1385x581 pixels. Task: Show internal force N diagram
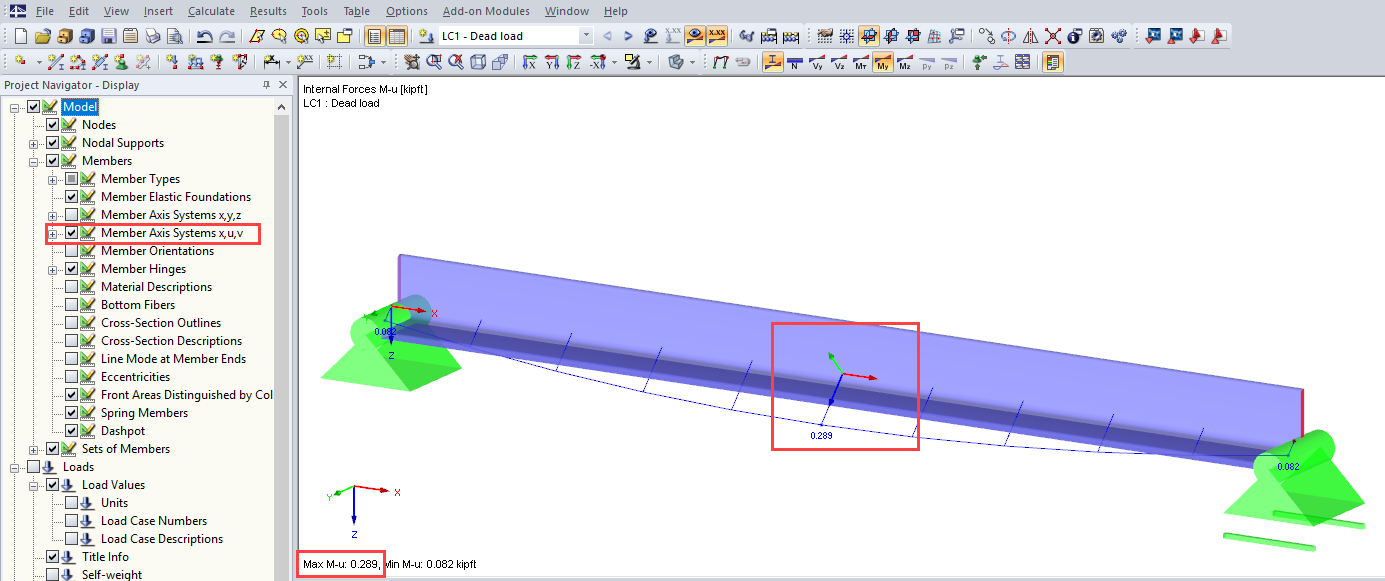tap(794, 62)
